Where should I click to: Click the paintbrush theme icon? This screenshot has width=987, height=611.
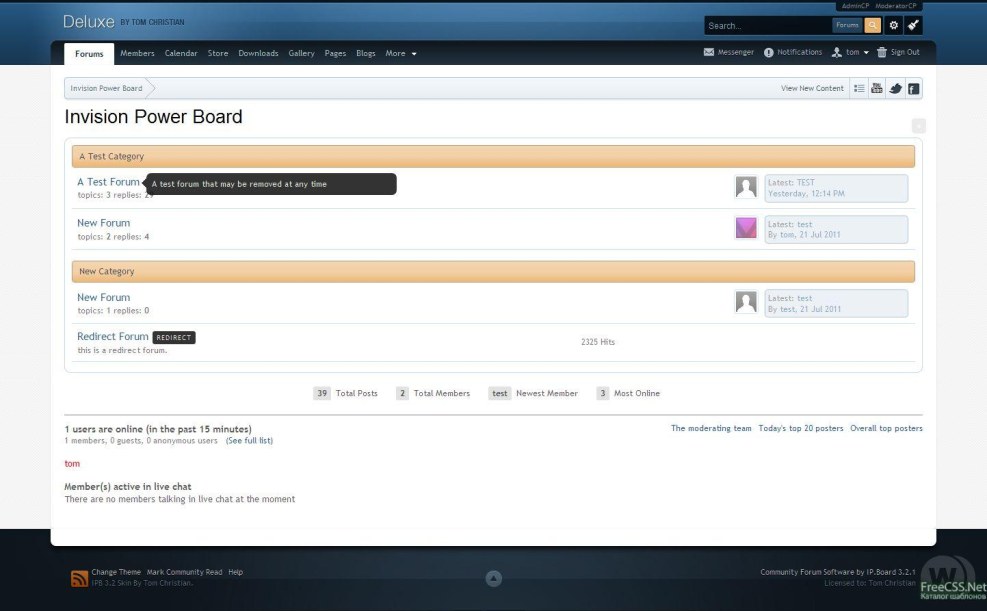[913, 25]
